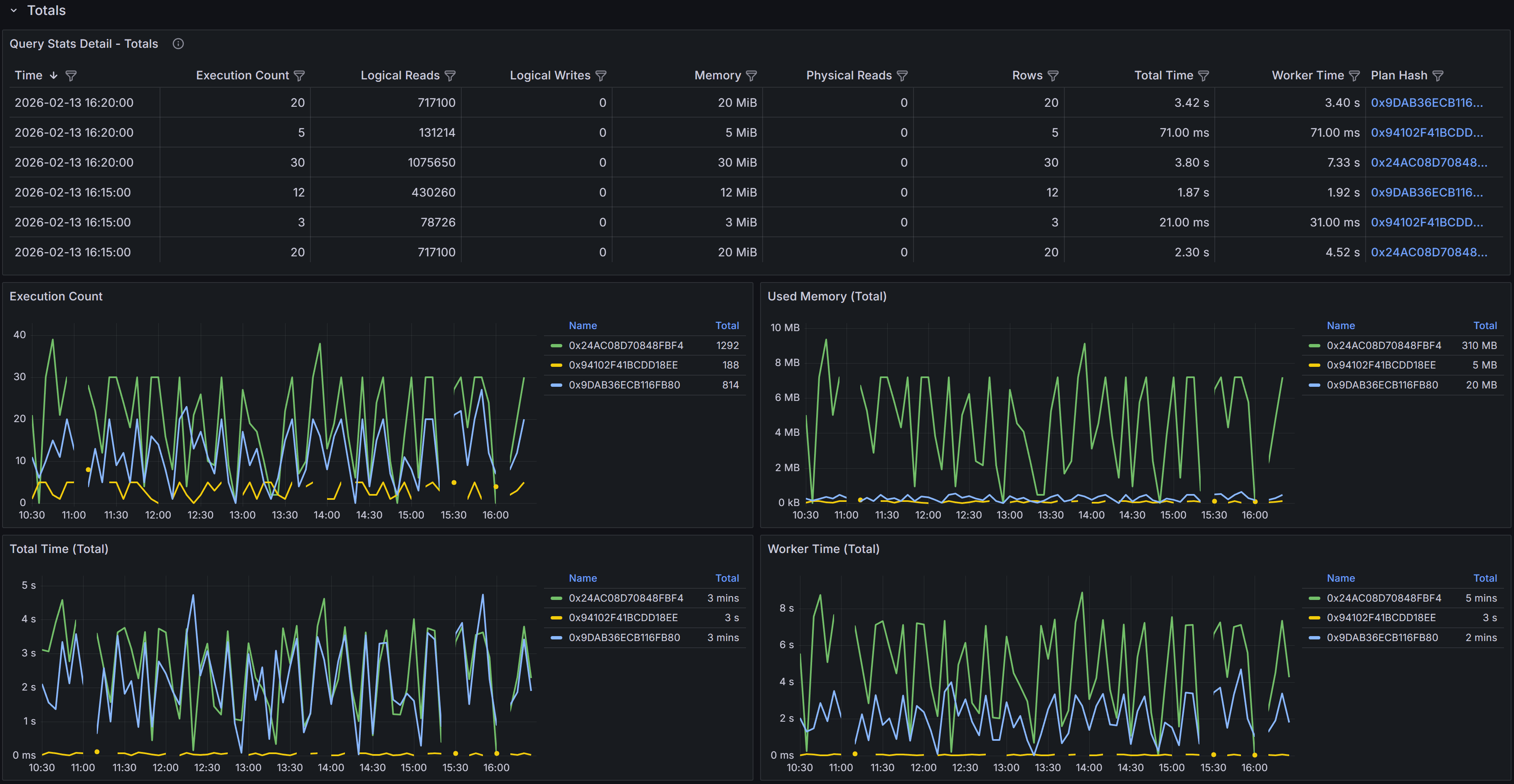The width and height of the screenshot is (1514, 784).
Task: Toggle 0x9DAB36ECB116FB80 series in Worker Time legend
Action: point(1382,638)
